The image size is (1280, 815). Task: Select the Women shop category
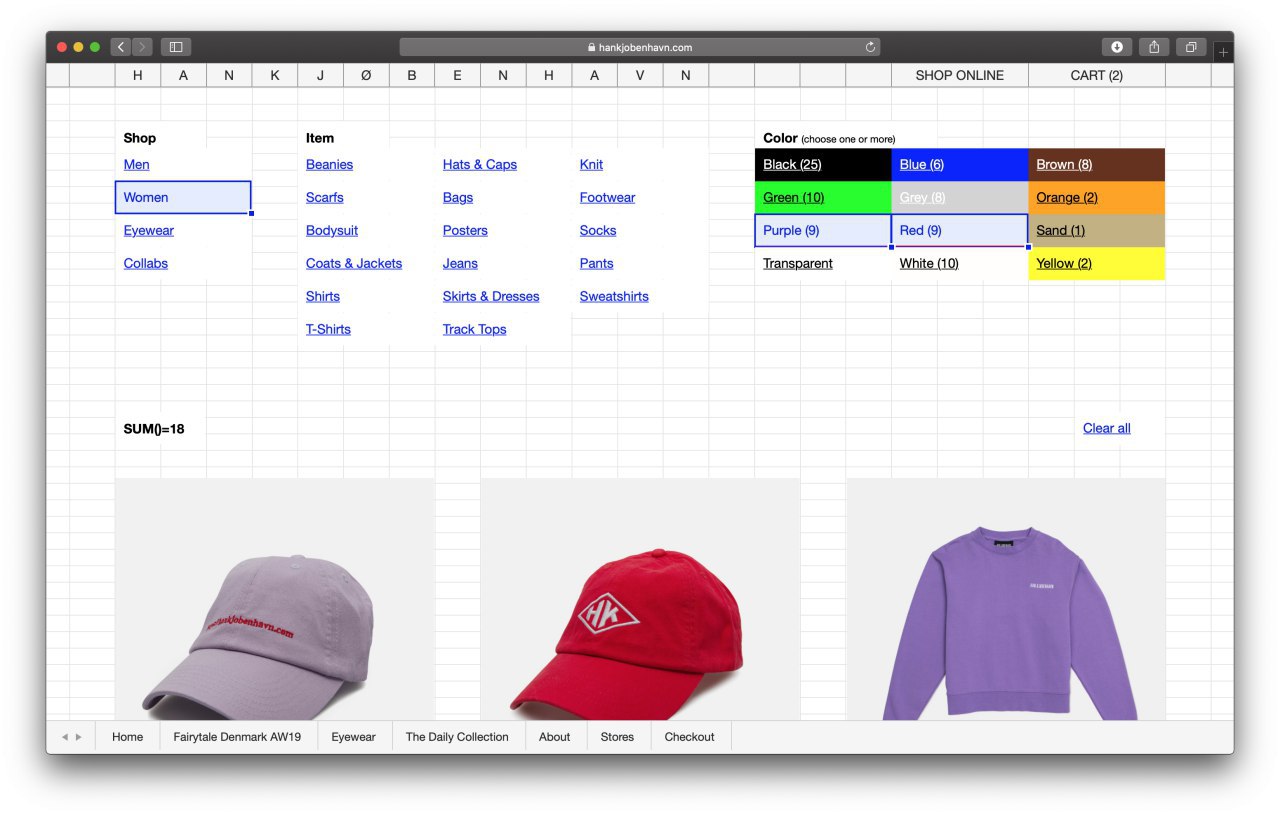click(183, 197)
